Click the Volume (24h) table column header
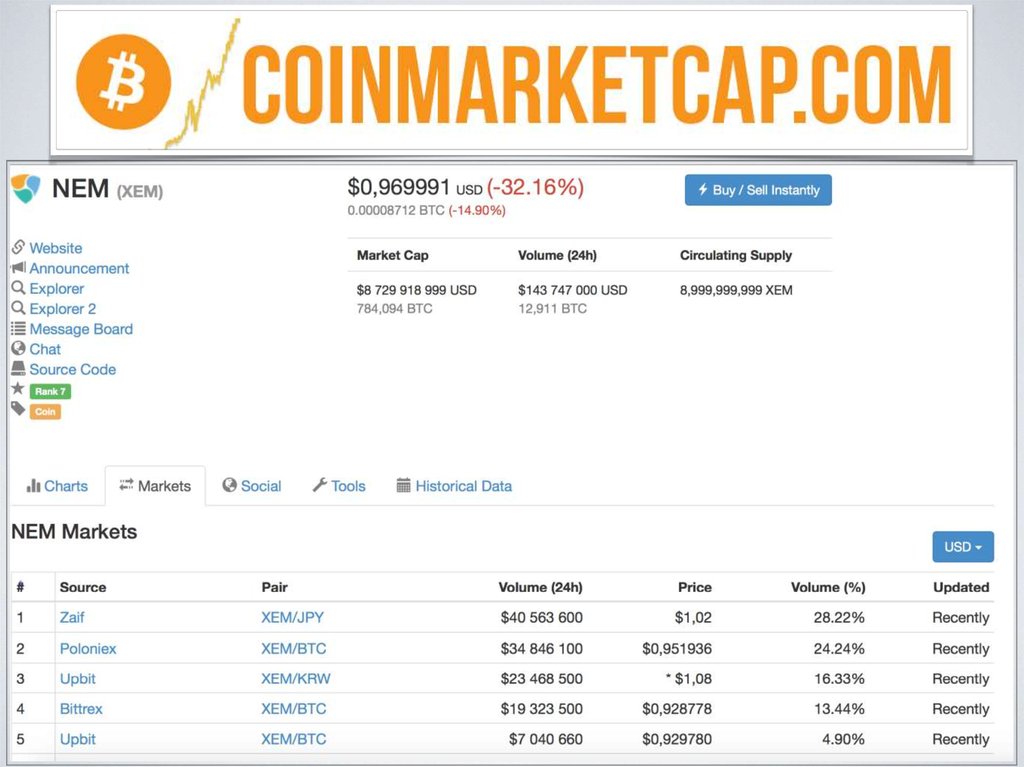The image size is (1024, 767). (x=540, y=587)
